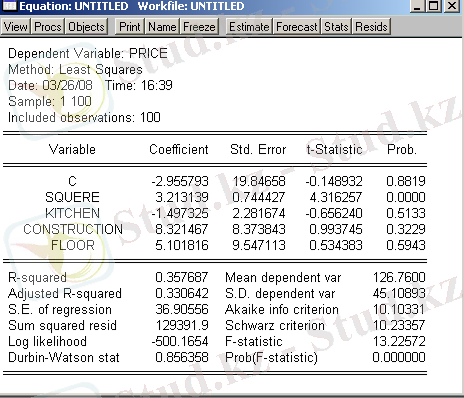Click the Method: Least Squares line
Image resolution: width=464 pixels, height=398 pixels.
tap(75, 69)
